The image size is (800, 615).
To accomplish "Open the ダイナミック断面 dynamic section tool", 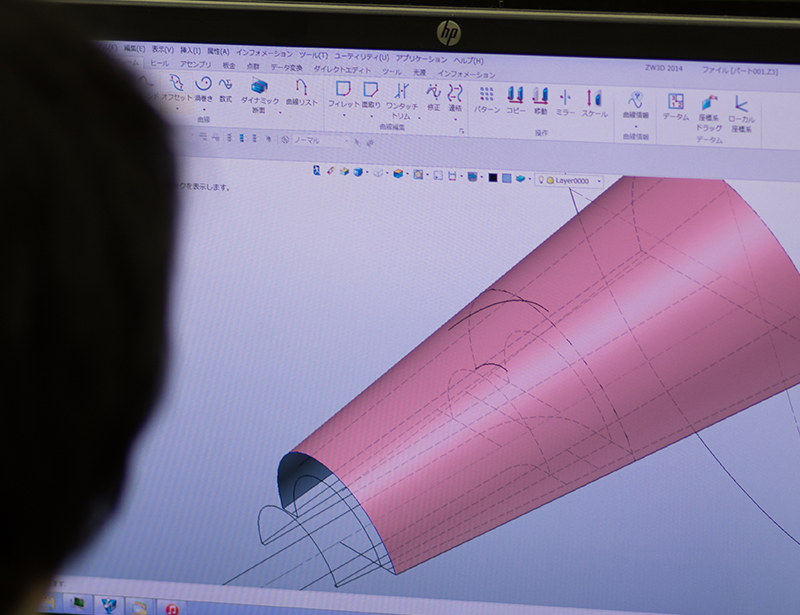I will (x=260, y=95).
